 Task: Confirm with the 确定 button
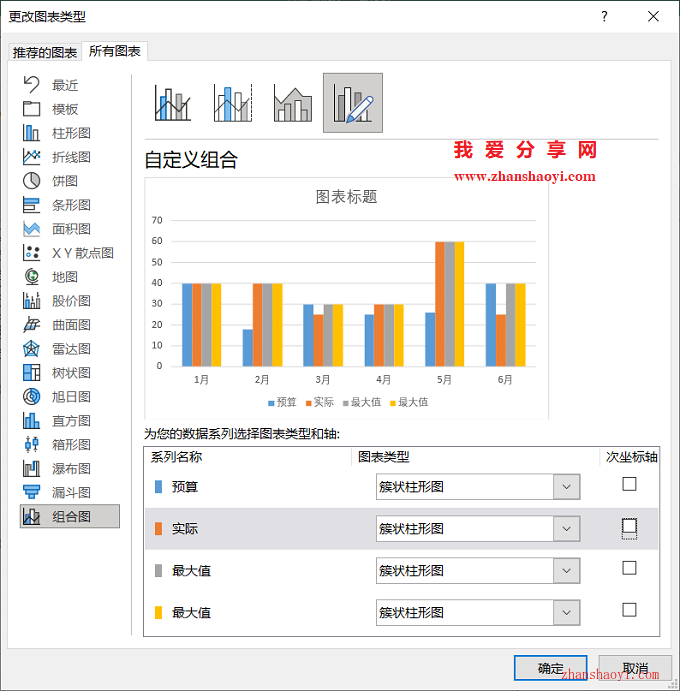click(550, 668)
